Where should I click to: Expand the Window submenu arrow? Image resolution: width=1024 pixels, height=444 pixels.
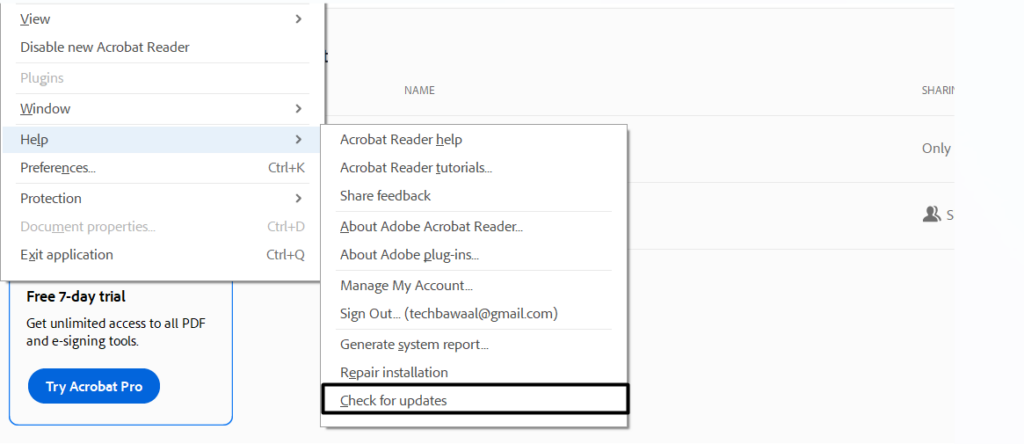(x=298, y=108)
